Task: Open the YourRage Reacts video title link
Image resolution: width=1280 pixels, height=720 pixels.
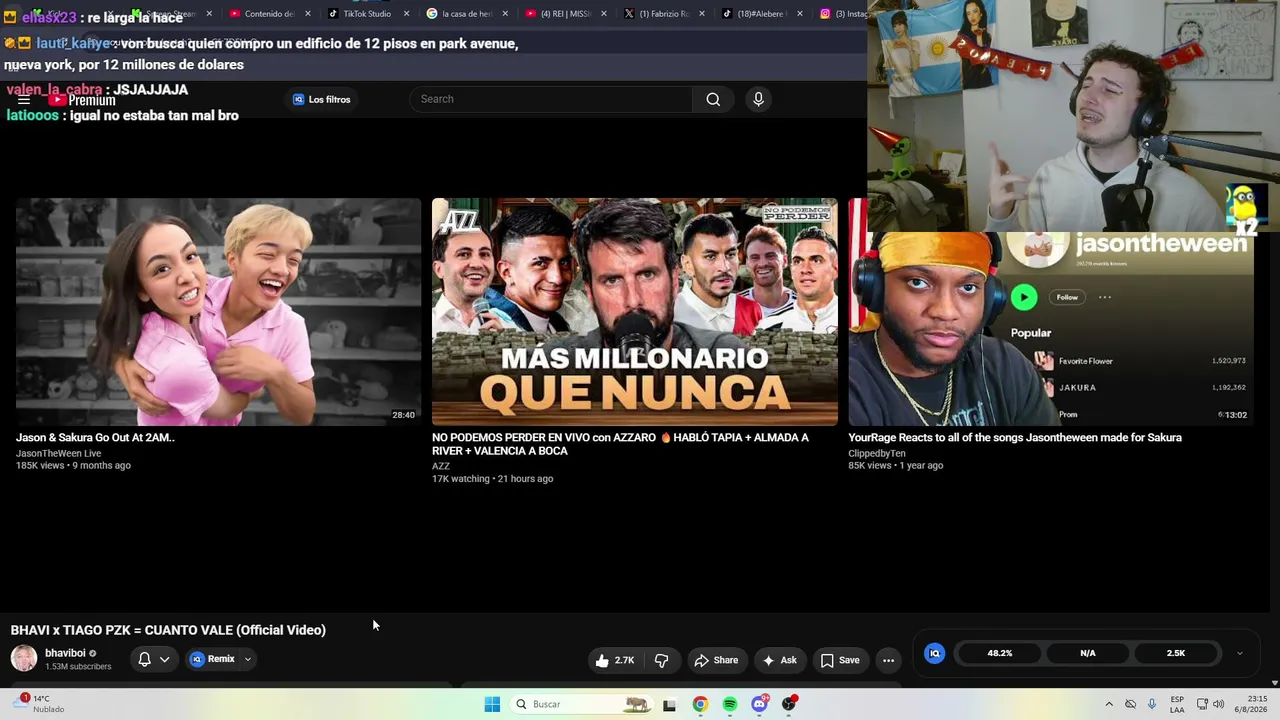Action: pyautogui.click(x=1015, y=437)
